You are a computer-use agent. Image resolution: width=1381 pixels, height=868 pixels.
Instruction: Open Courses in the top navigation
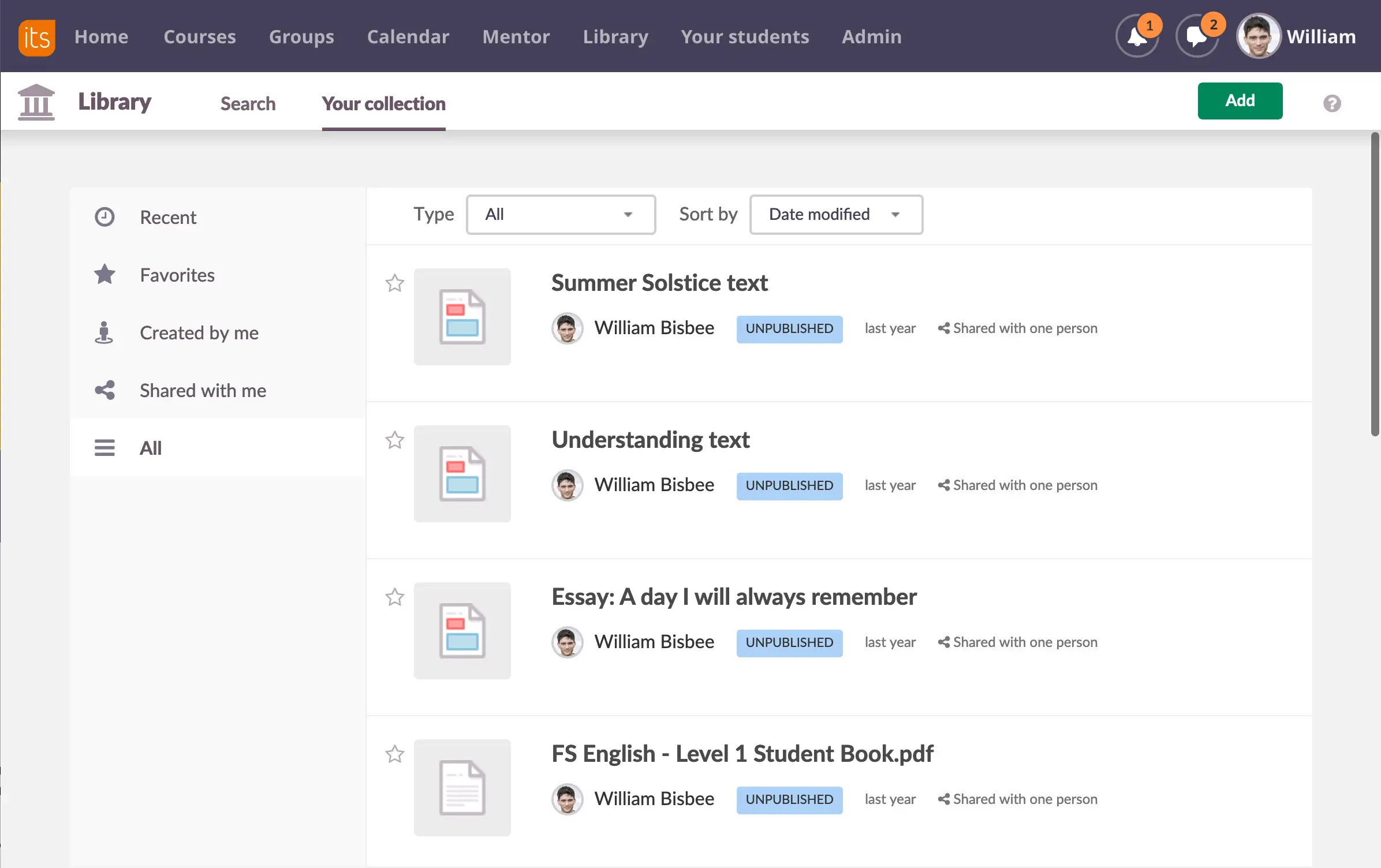(200, 37)
